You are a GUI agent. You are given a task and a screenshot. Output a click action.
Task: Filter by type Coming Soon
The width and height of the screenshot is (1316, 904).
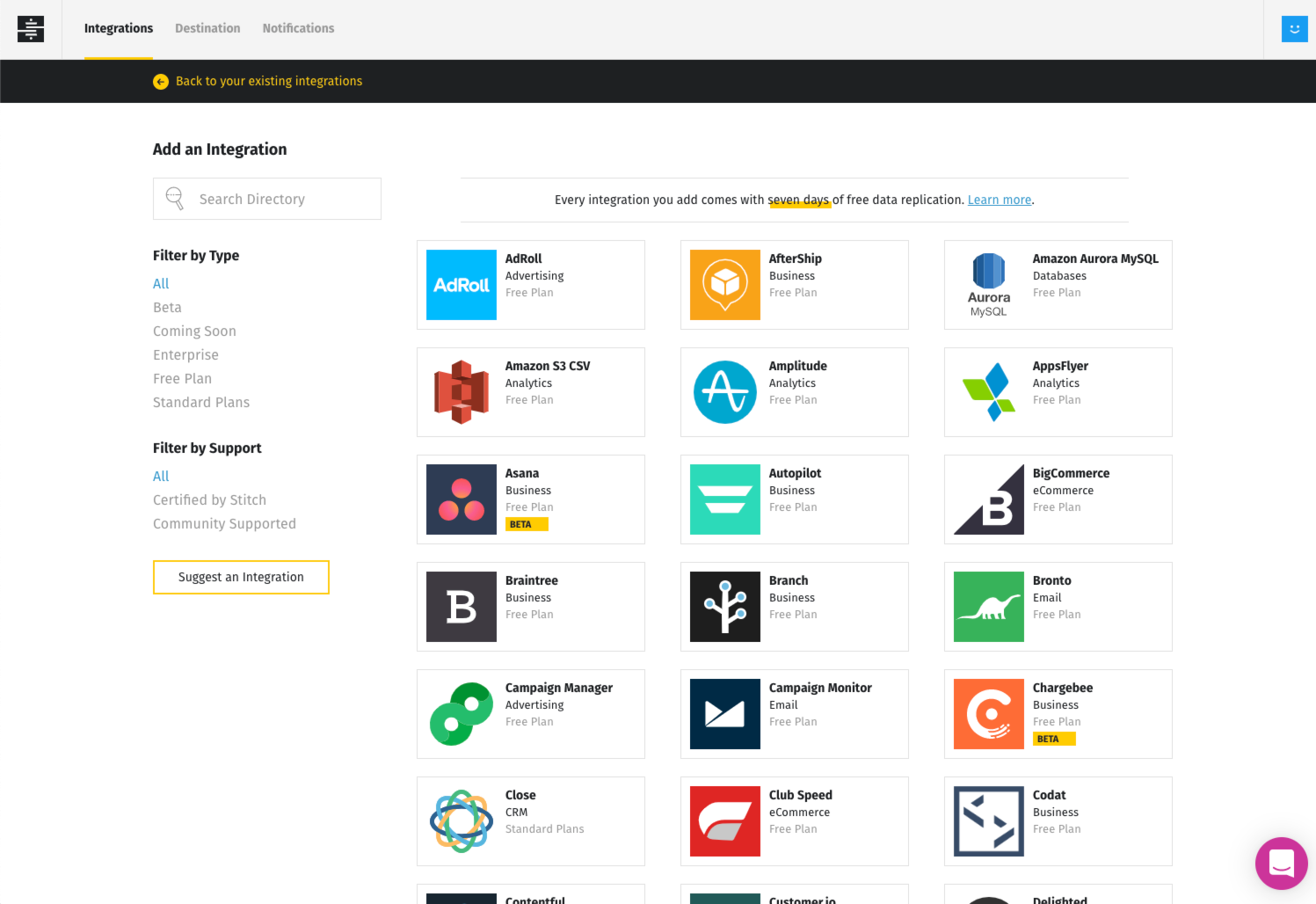(194, 331)
